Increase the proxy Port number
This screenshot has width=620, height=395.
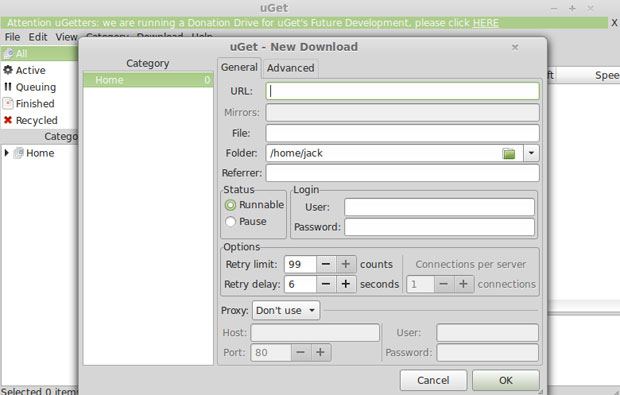click(320, 352)
